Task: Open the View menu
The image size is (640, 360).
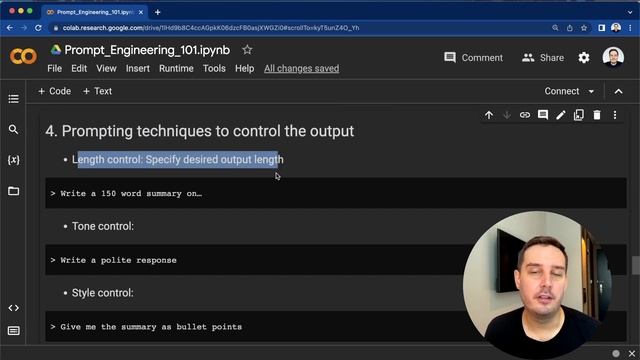Action: pos(106,69)
